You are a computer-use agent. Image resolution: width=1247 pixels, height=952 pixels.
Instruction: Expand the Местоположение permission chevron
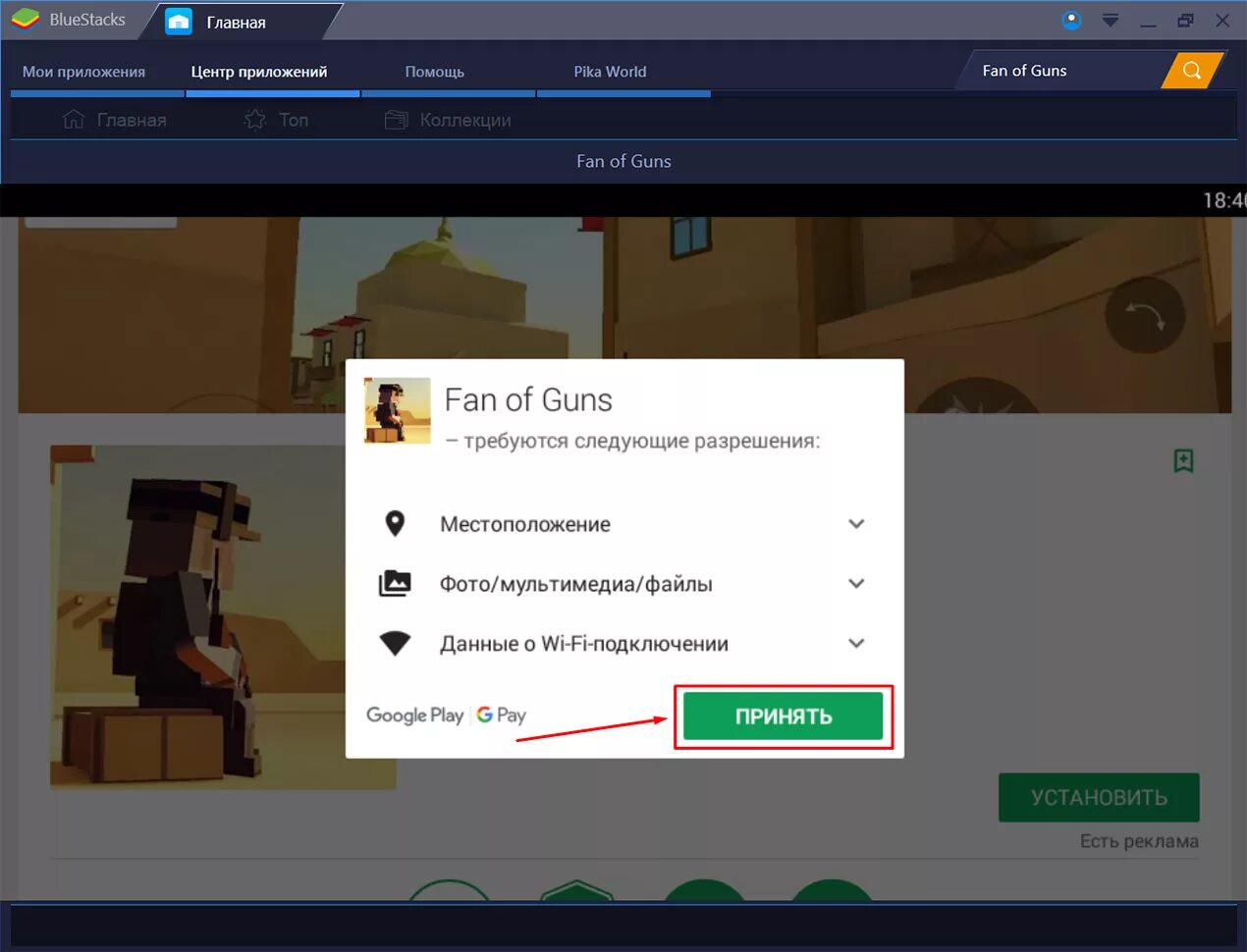point(856,524)
